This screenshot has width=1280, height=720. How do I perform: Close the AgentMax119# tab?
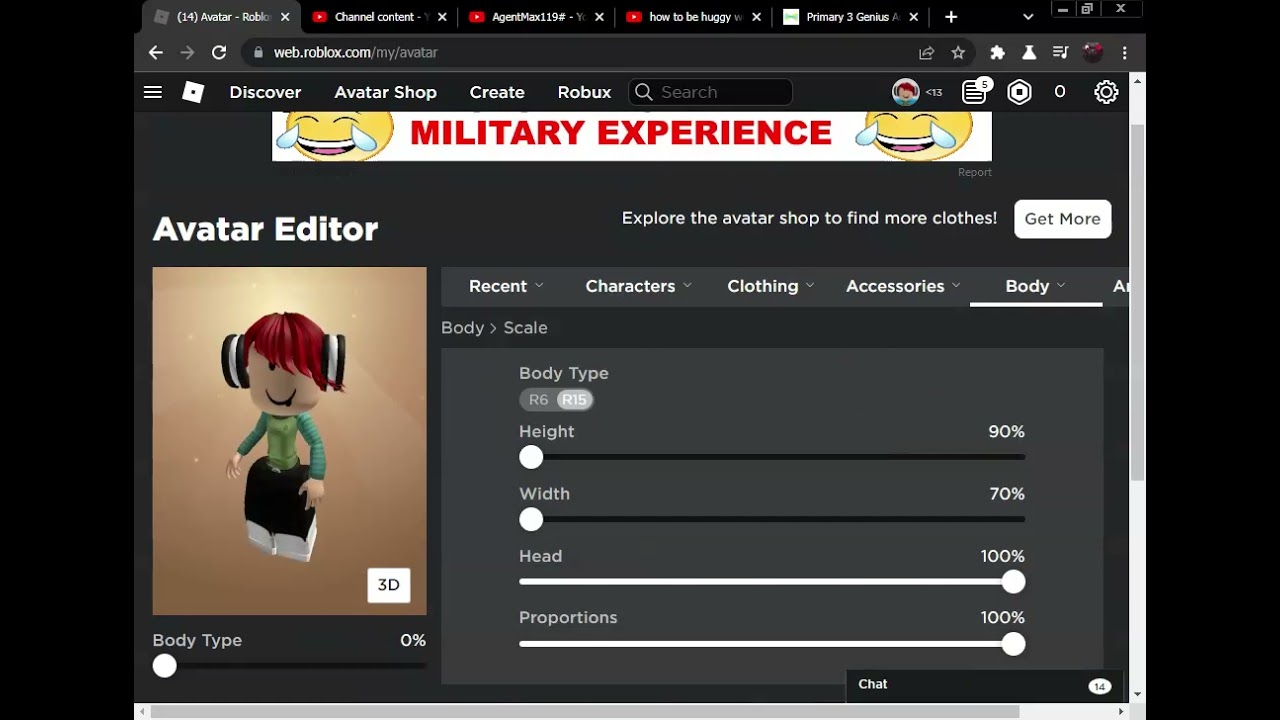point(599,17)
